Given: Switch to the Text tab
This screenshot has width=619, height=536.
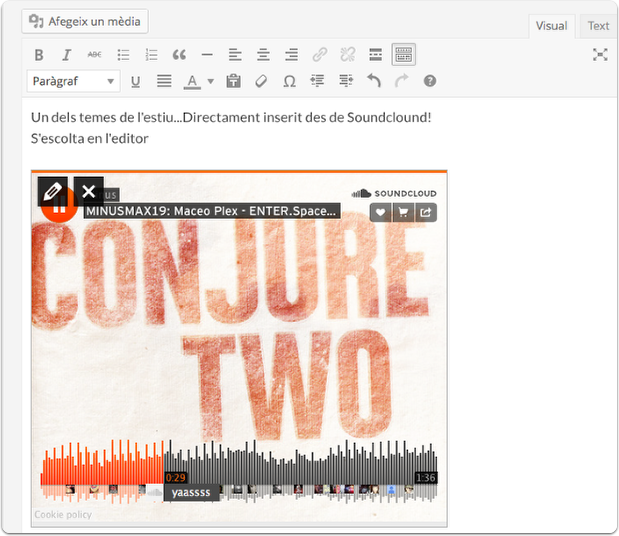Looking at the screenshot, I should point(598,26).
